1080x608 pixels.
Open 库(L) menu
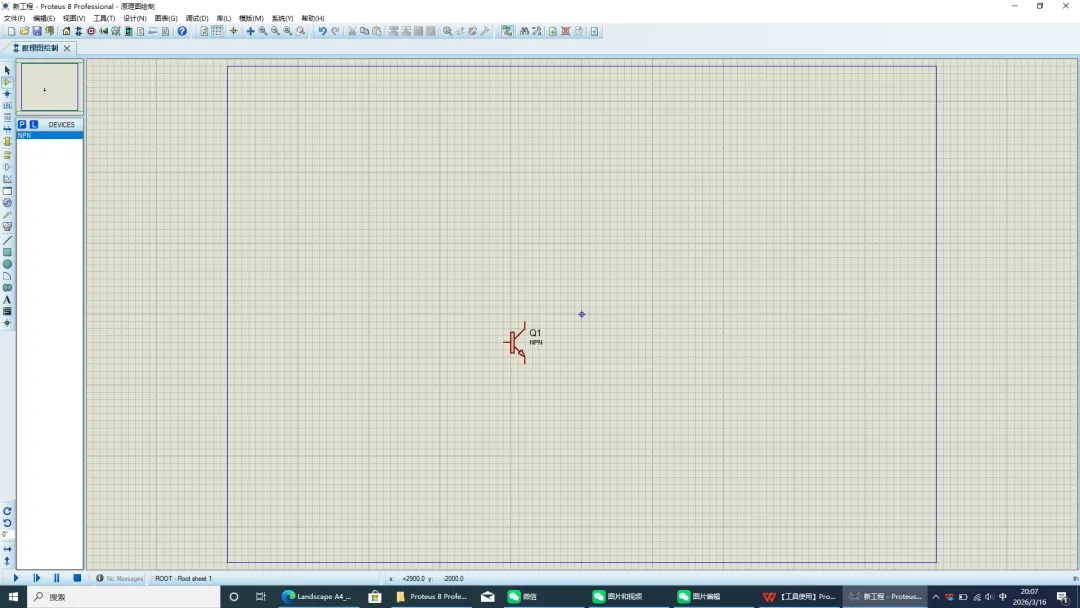[x=223, y=19]
